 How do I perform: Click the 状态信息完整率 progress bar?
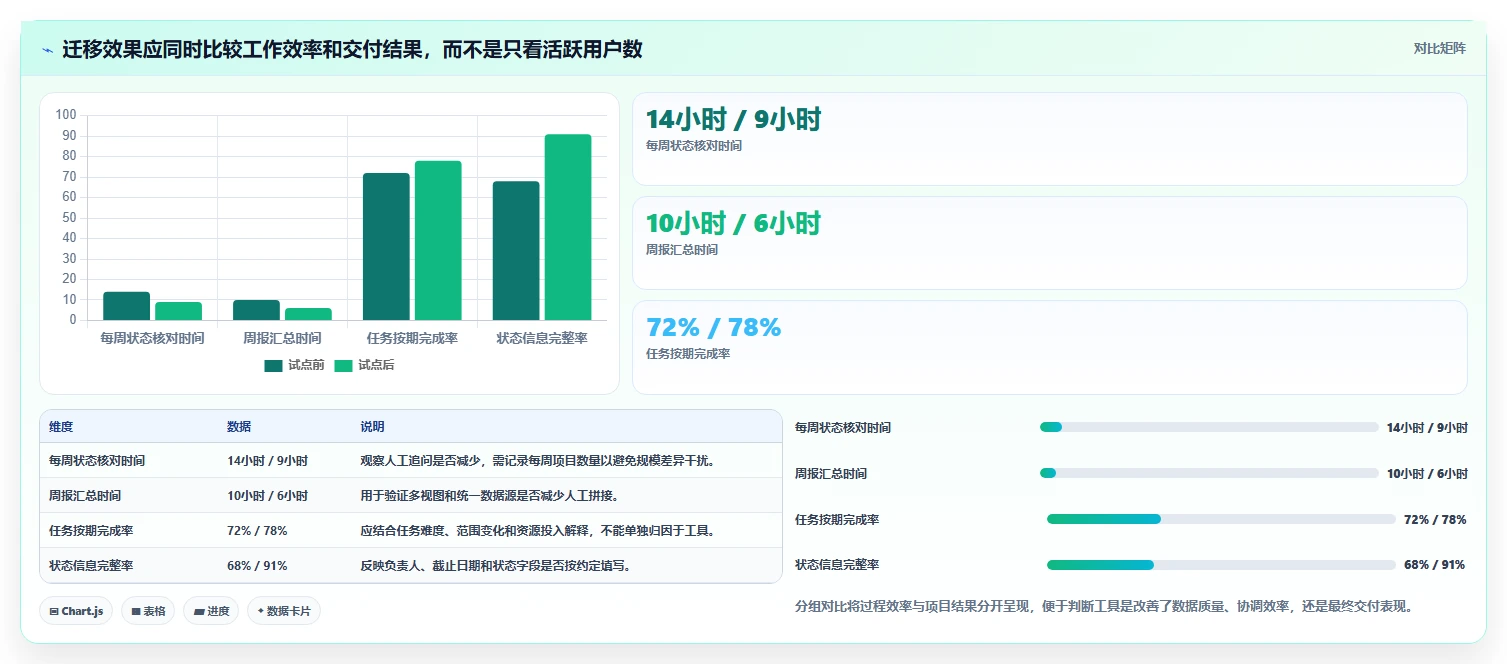1221,565
